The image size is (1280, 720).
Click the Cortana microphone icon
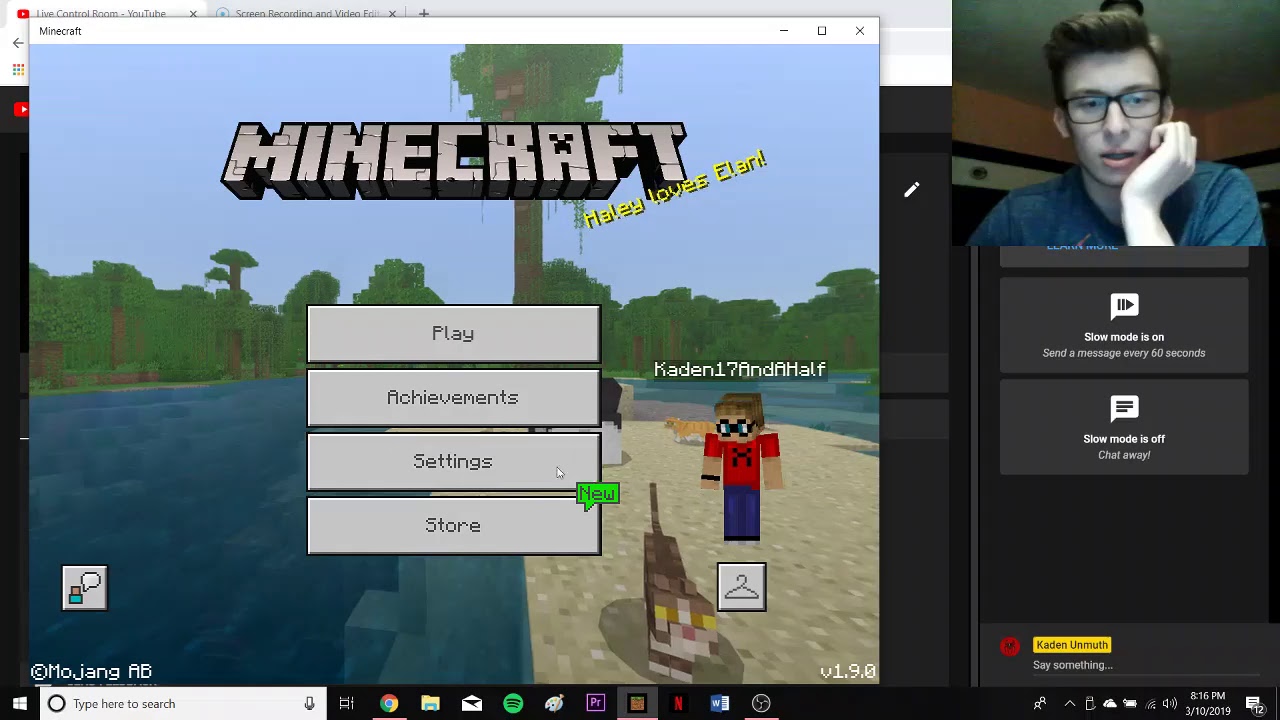(309, 704)
